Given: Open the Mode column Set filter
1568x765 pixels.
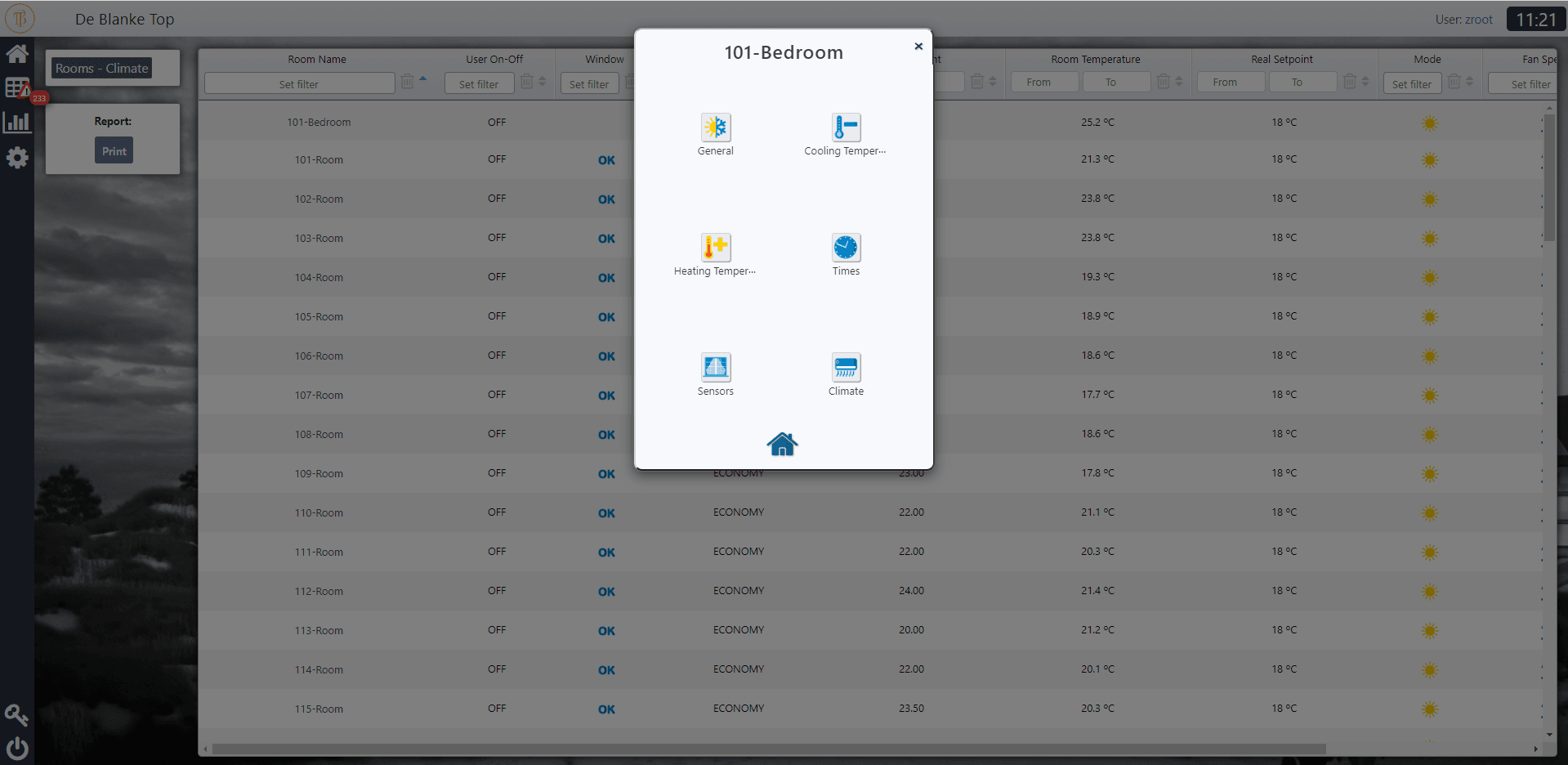Looking at the screenshot, I should (1412, 83).
